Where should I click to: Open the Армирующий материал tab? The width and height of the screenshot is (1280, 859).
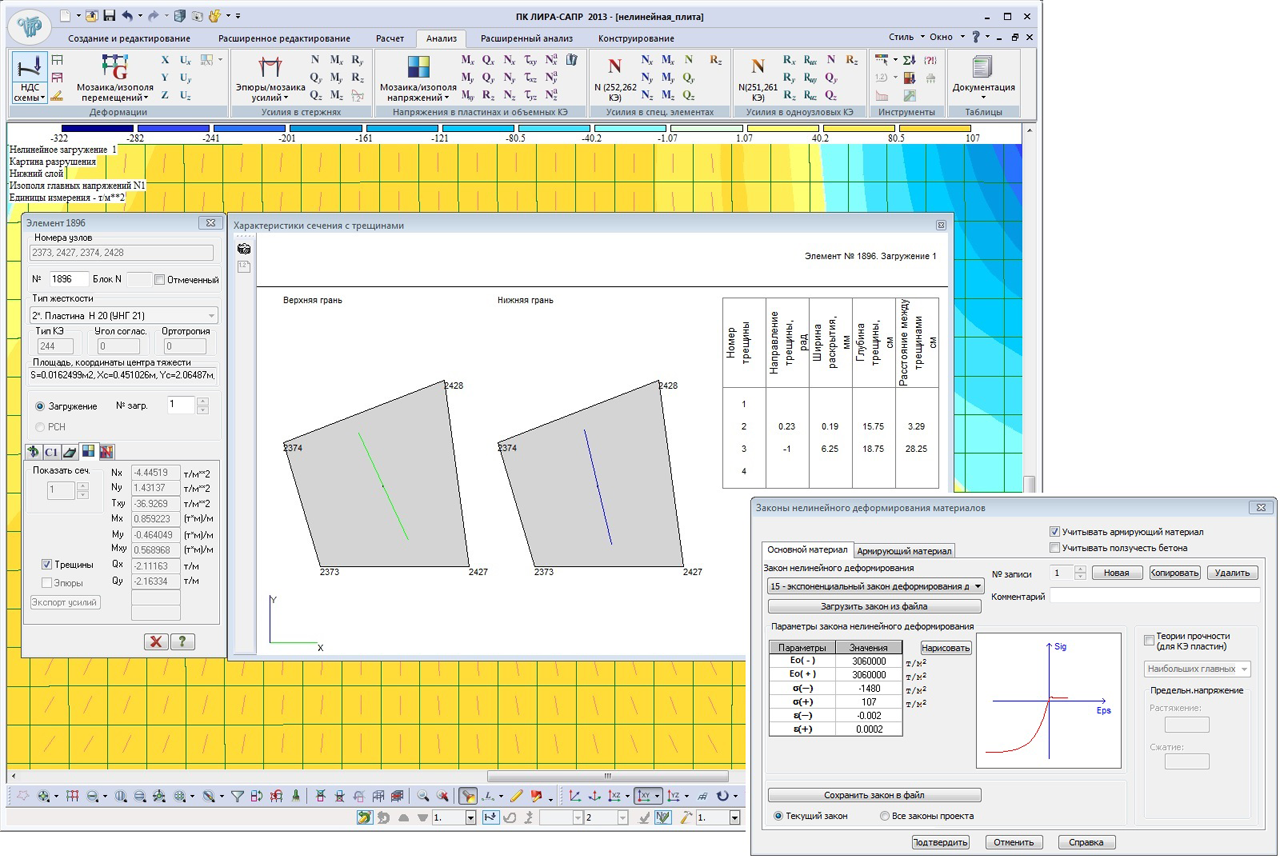(x=904, y=550)
